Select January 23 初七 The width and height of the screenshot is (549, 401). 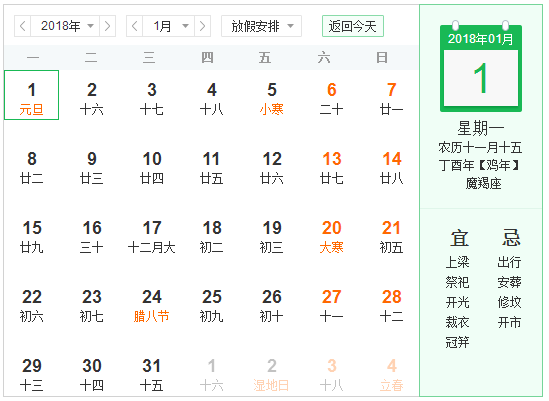pos(92,305)
